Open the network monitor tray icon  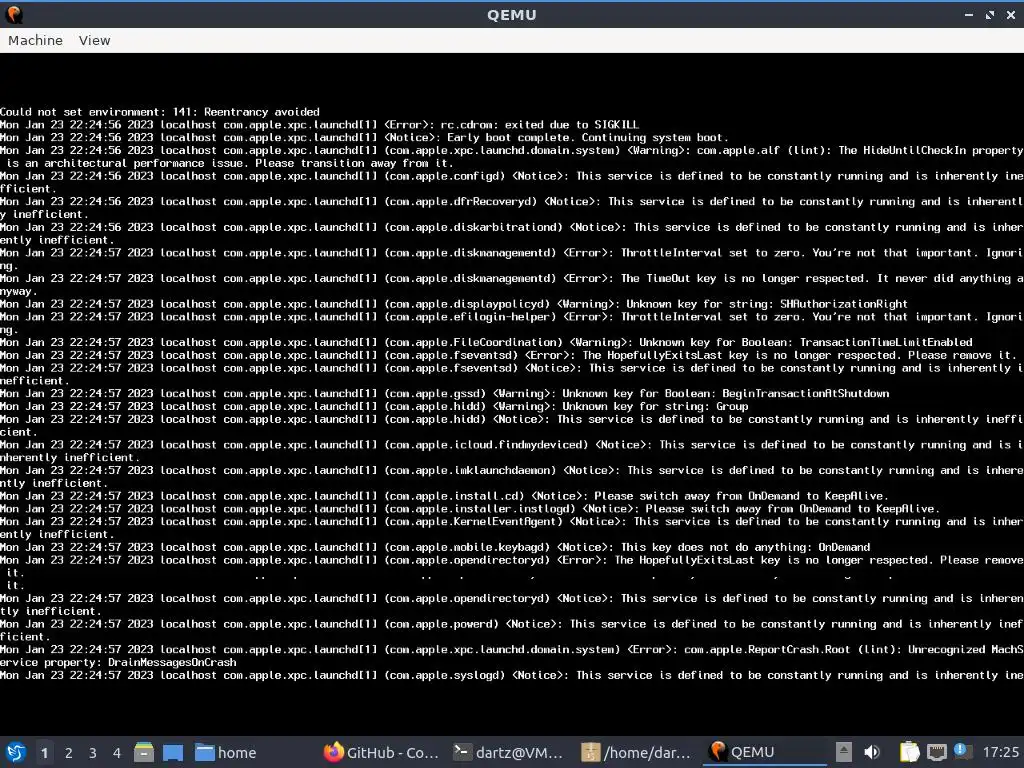coord(936,752)
